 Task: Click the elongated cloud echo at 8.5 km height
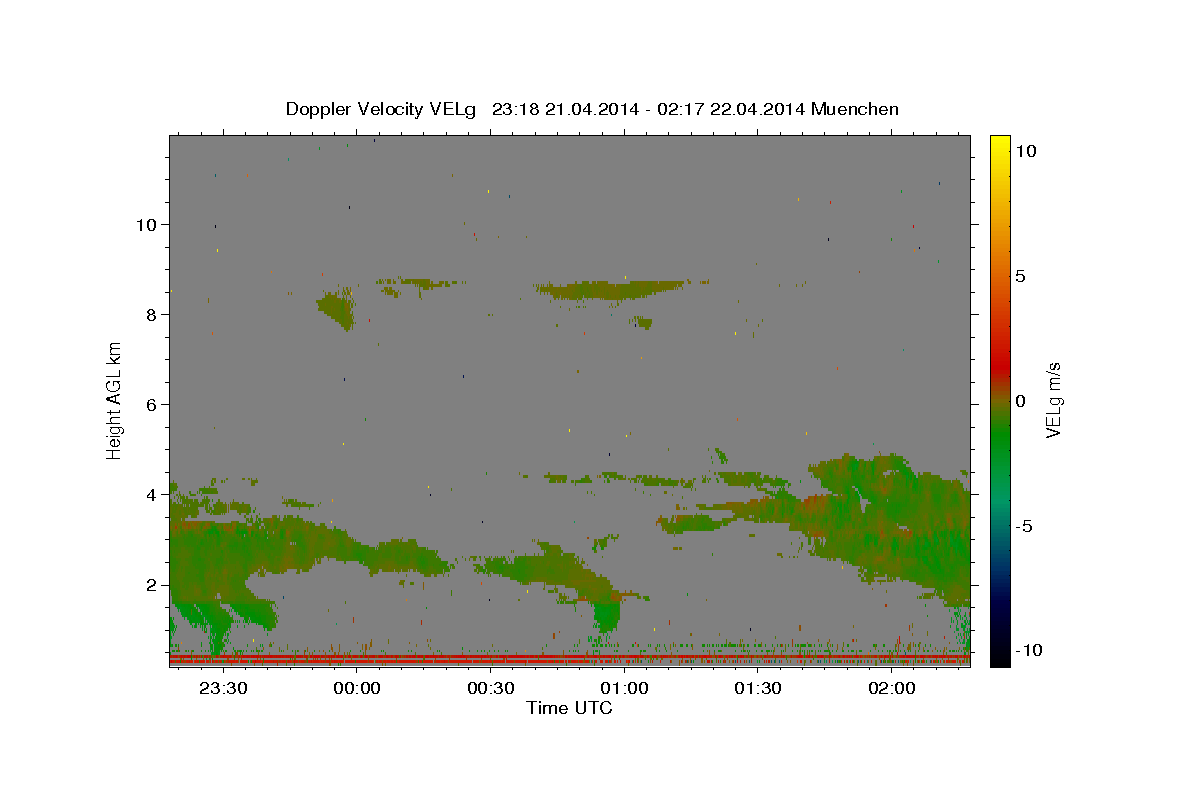(610, 290)
